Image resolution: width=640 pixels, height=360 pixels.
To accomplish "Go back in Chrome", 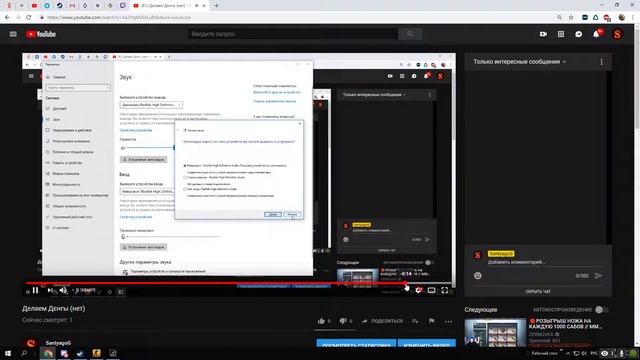I will (7, 18).
